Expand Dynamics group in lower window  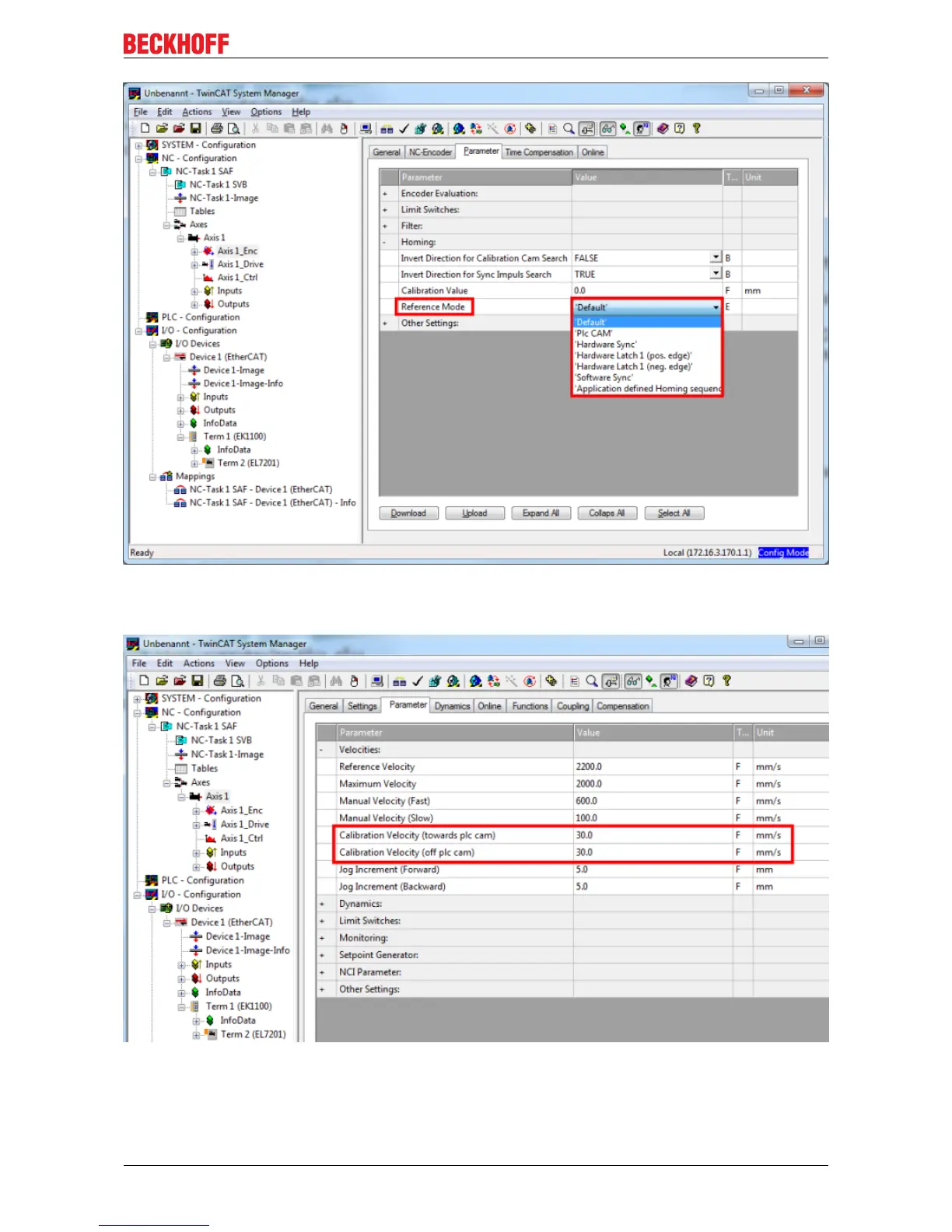click(x=322, y=904)
